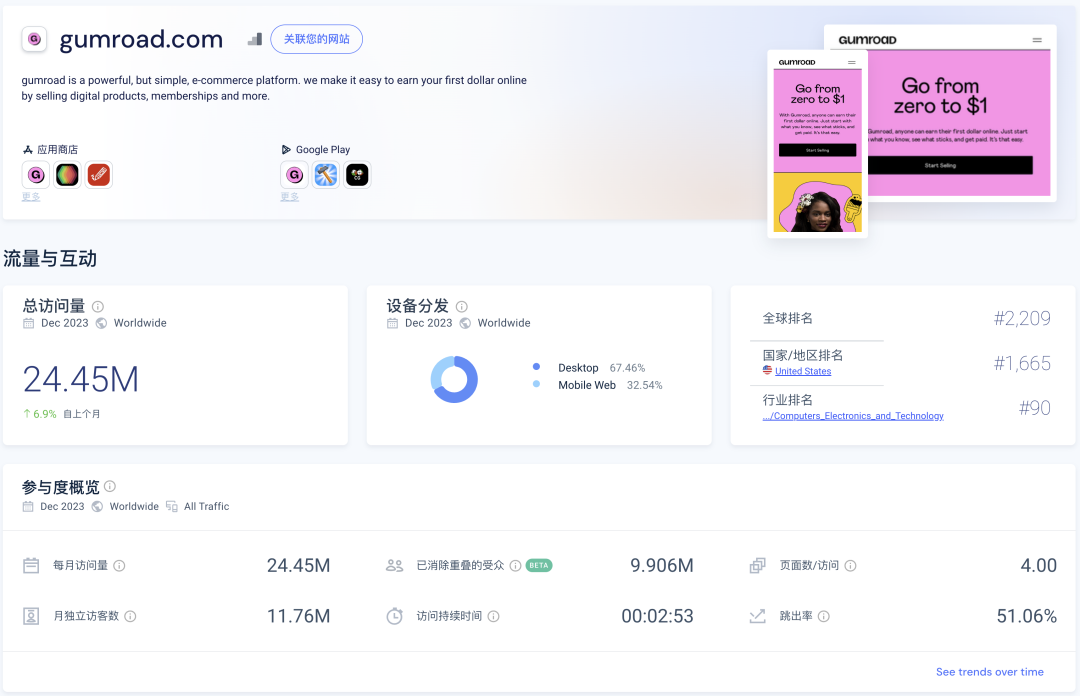Open the info tooltip beside 参与度概览

coord(110,487)
